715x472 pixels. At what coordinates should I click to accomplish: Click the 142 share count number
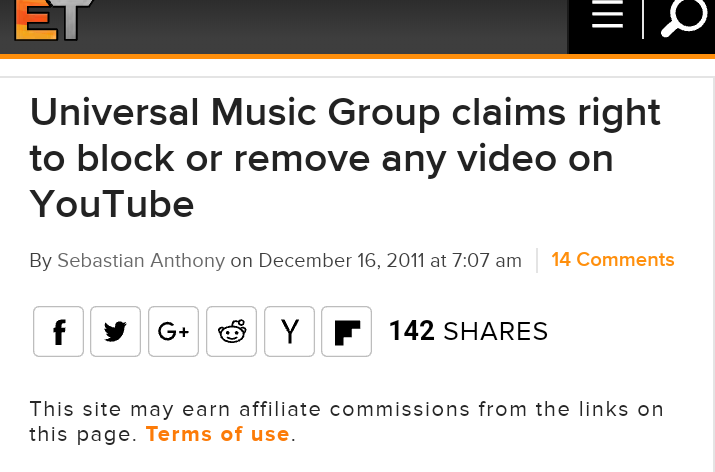pyautogui.click(x=412, y=331)
